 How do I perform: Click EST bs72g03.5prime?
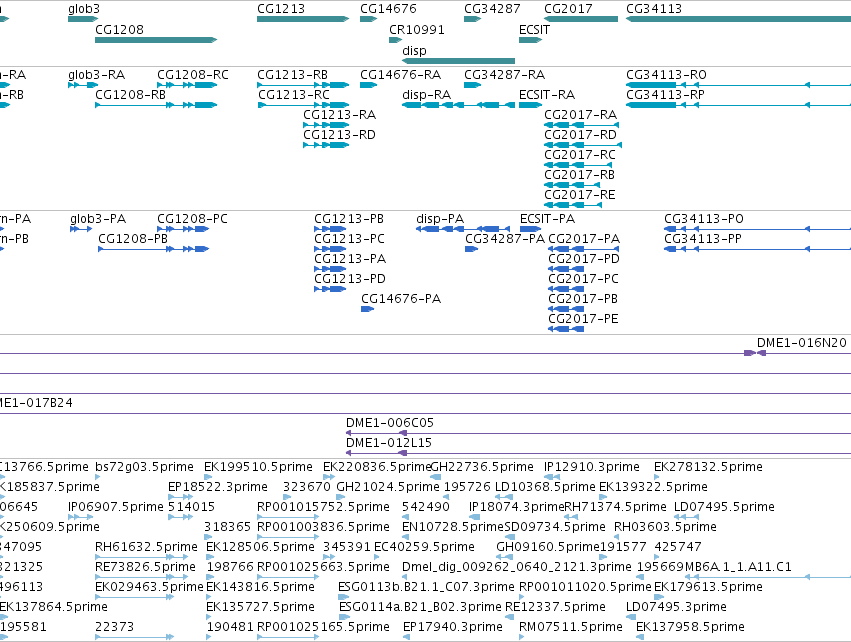coord(144,467)
